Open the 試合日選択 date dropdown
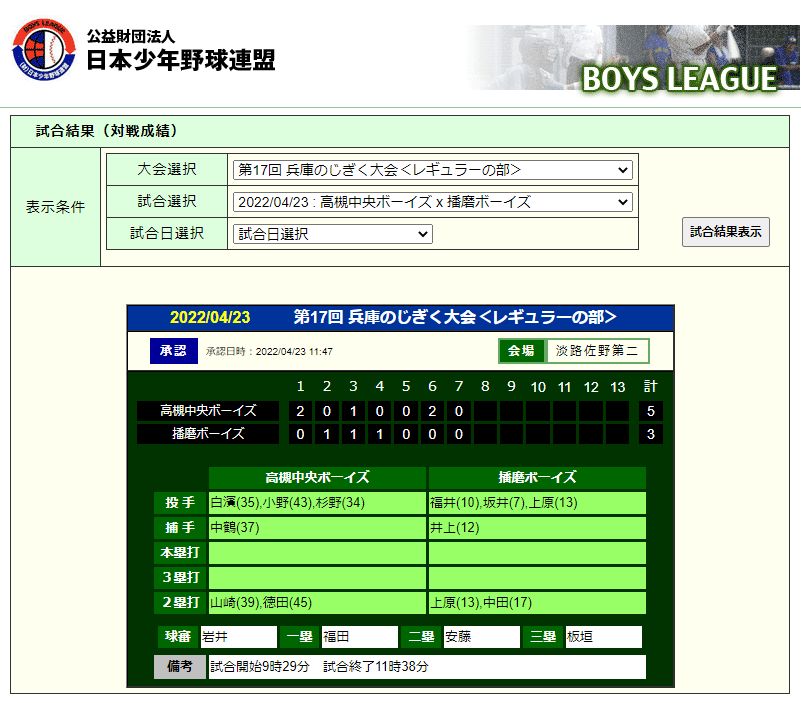Viewport: 801px width, 703px height. click(333, 234)
